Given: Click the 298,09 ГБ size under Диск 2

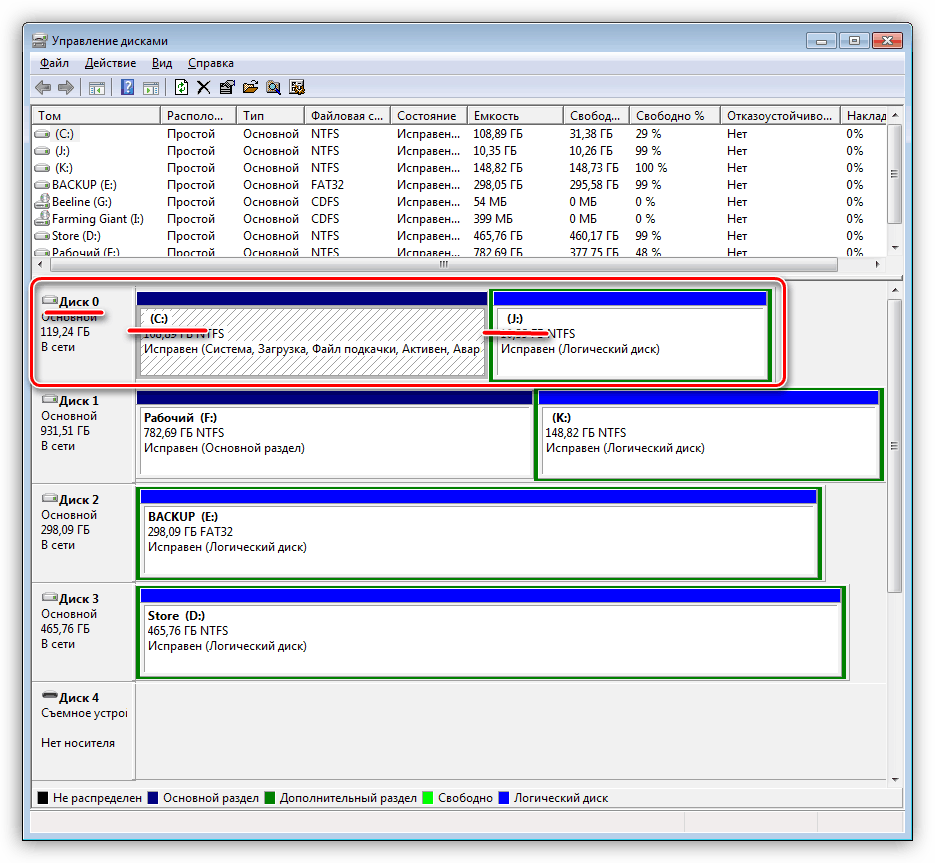Looking at the screenshot, I should [x=66, y=530].
